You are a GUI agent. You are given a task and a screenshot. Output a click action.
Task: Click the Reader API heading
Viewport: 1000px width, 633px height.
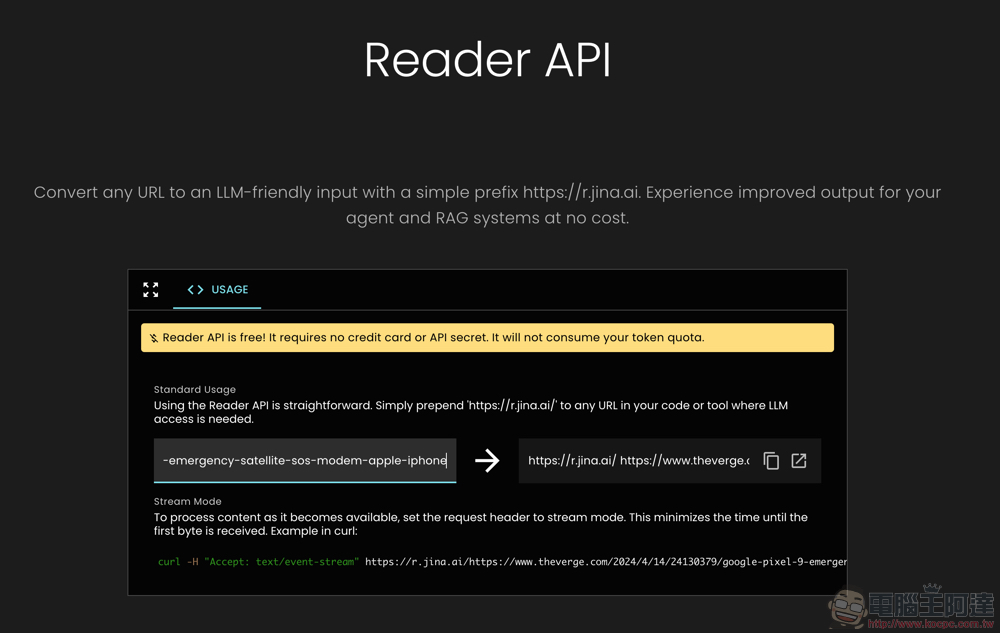coord(487,60)
